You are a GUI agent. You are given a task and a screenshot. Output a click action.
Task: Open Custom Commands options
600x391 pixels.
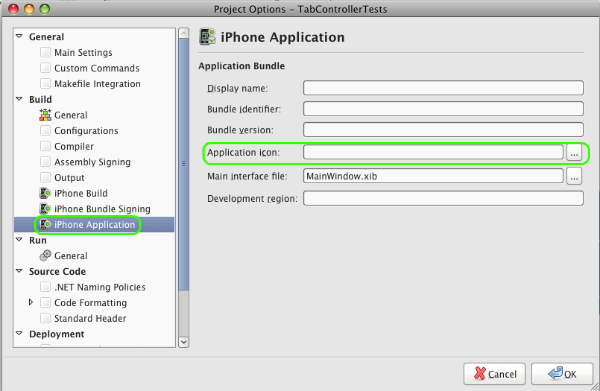click(x=97, y=68)
